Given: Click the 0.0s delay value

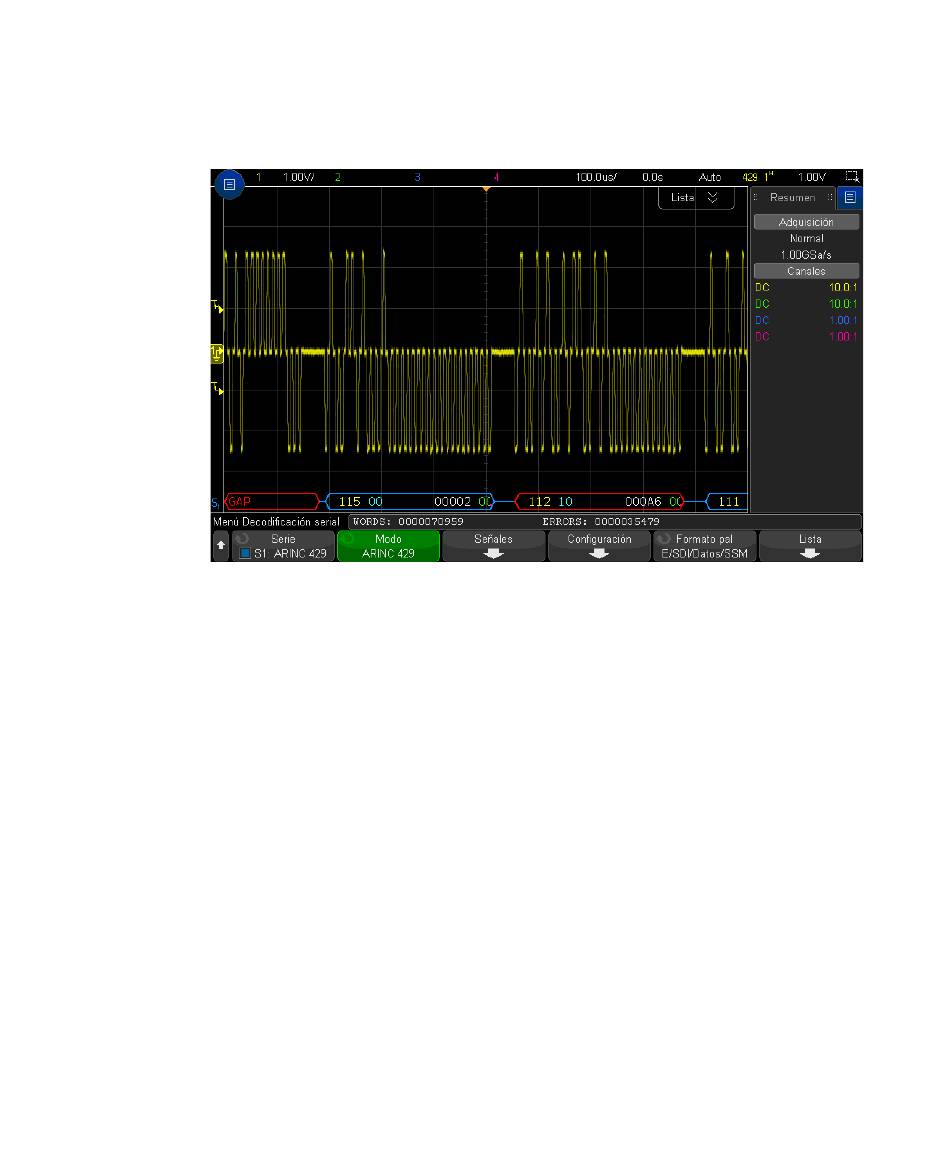Looking at the screenshot, I should pyautogui.click(x=652, y=177).
